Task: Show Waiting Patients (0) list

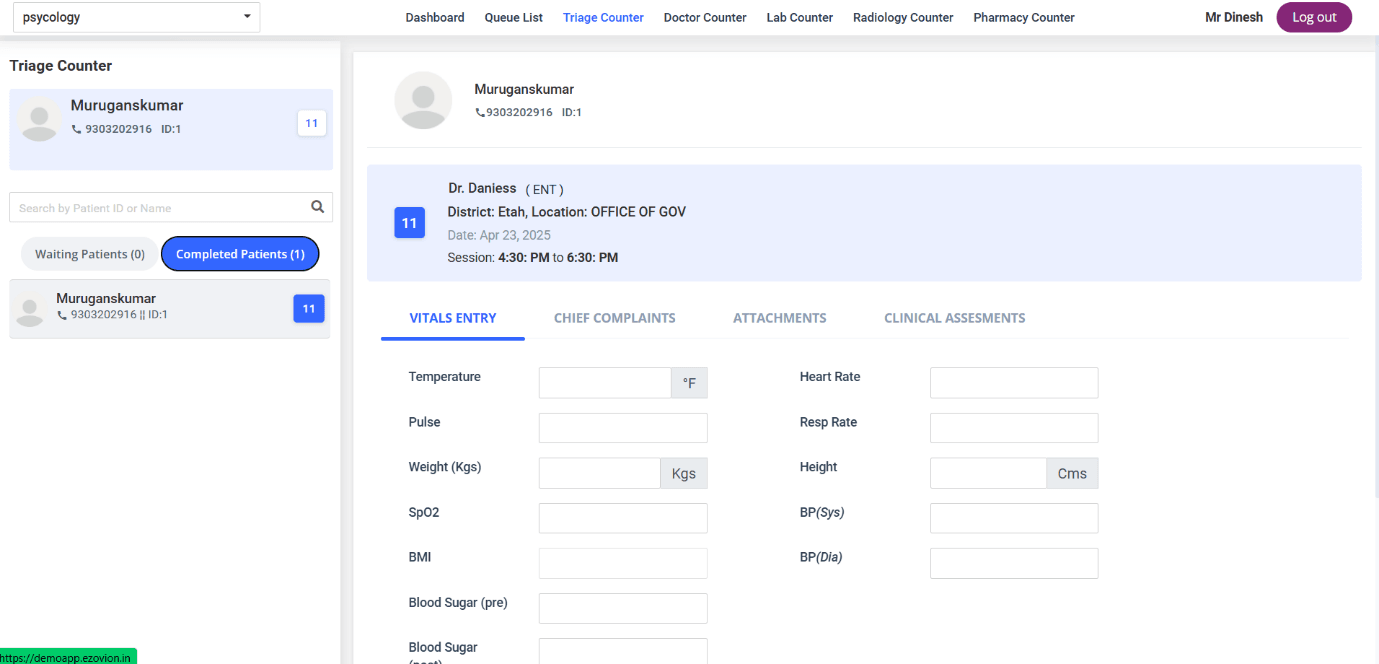Action: click(90, 254)
